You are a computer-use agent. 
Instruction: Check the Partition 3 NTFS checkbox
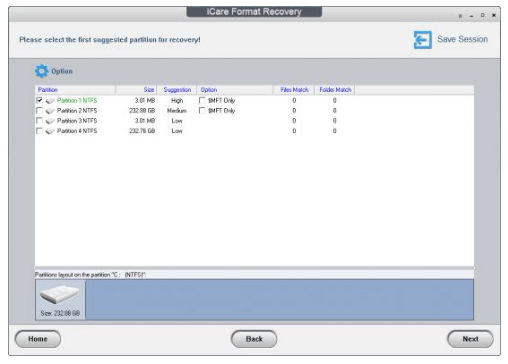(39, 120)
